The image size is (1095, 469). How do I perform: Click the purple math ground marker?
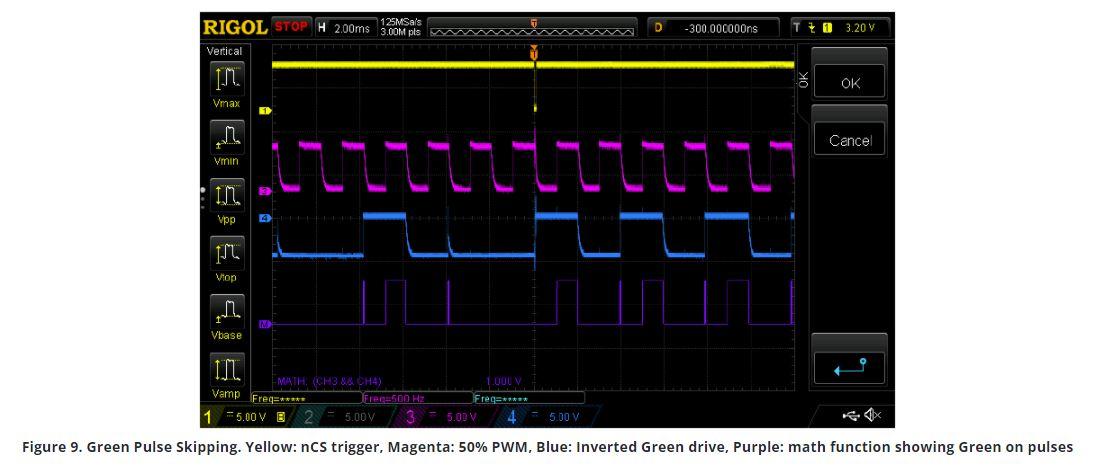(x=264, y=324)
